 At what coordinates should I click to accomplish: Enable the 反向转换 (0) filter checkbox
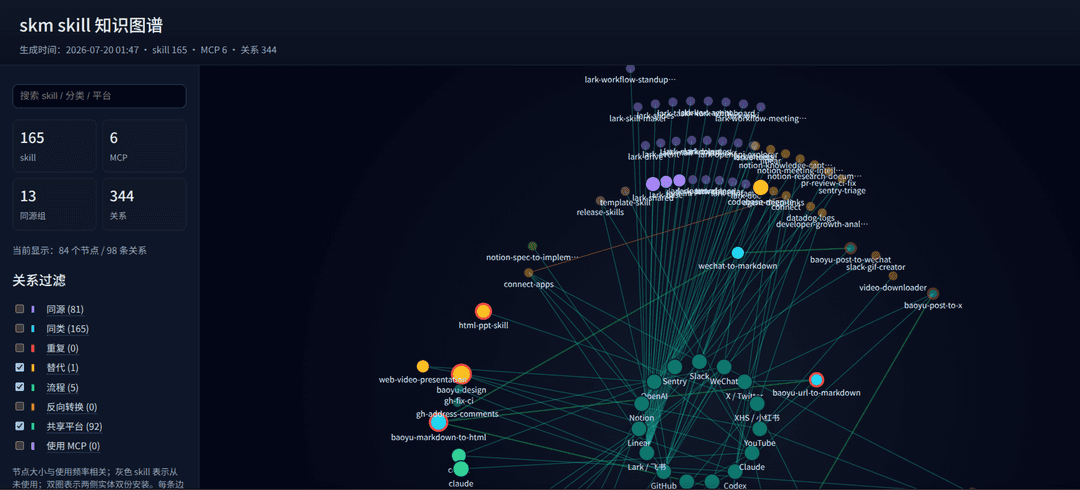[x=20, y=407]
